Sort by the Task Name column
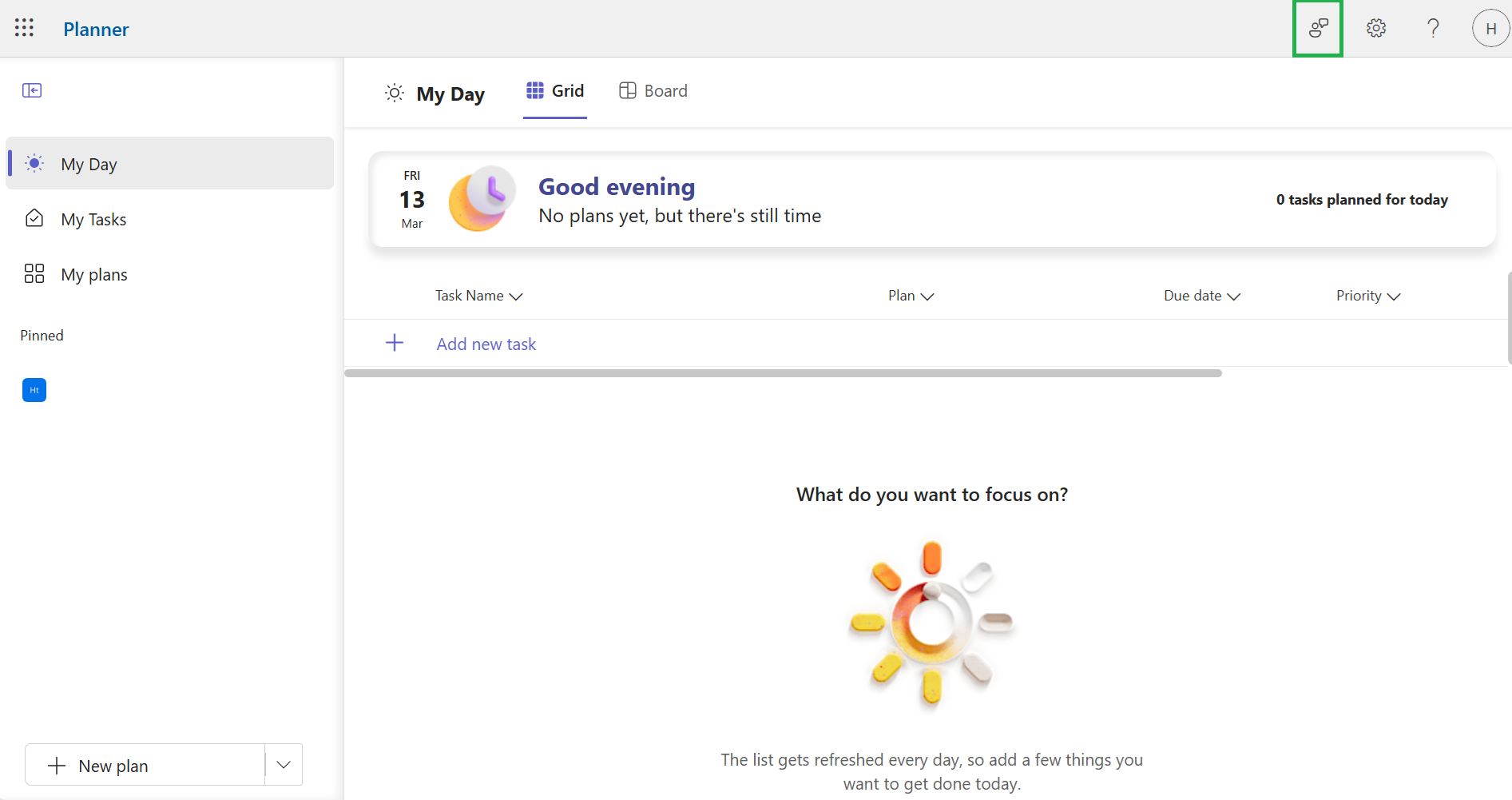The height and width of the screenshot is (800, 1512). click(x=478, y=296)
